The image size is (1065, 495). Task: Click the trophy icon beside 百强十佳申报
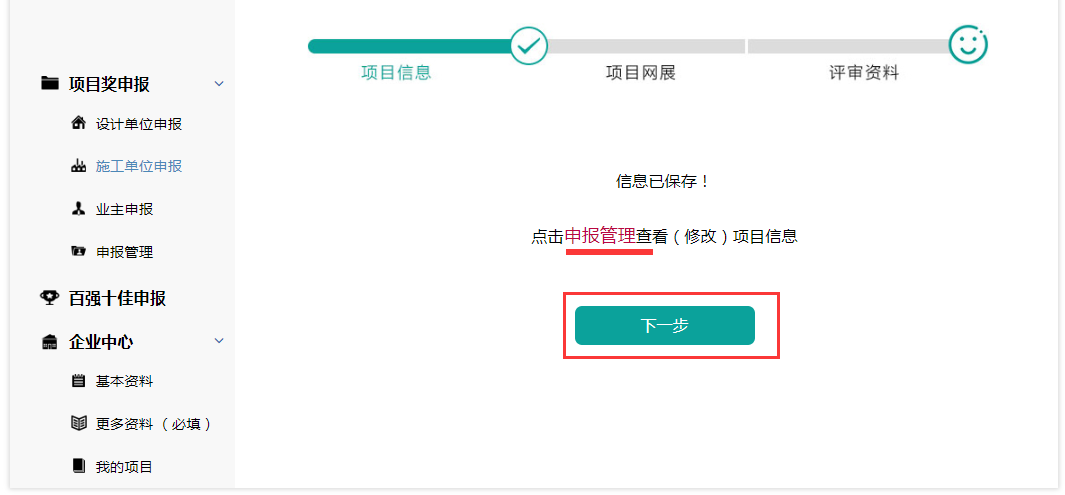point(49,298)
